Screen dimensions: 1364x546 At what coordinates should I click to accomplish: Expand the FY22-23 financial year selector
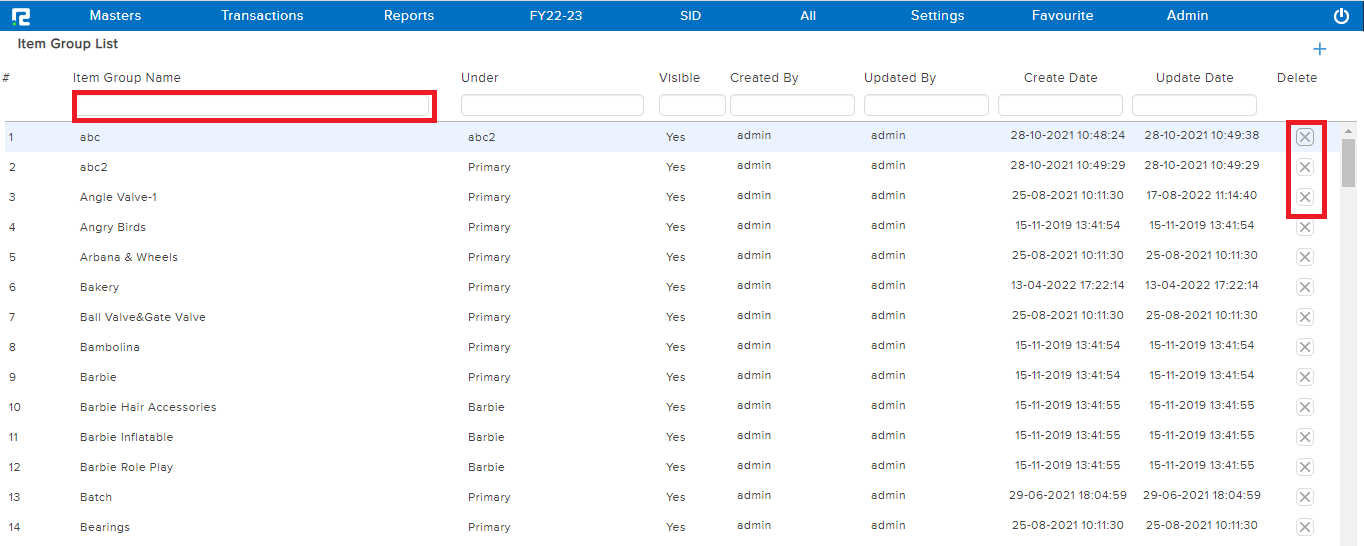pos(556,16)
